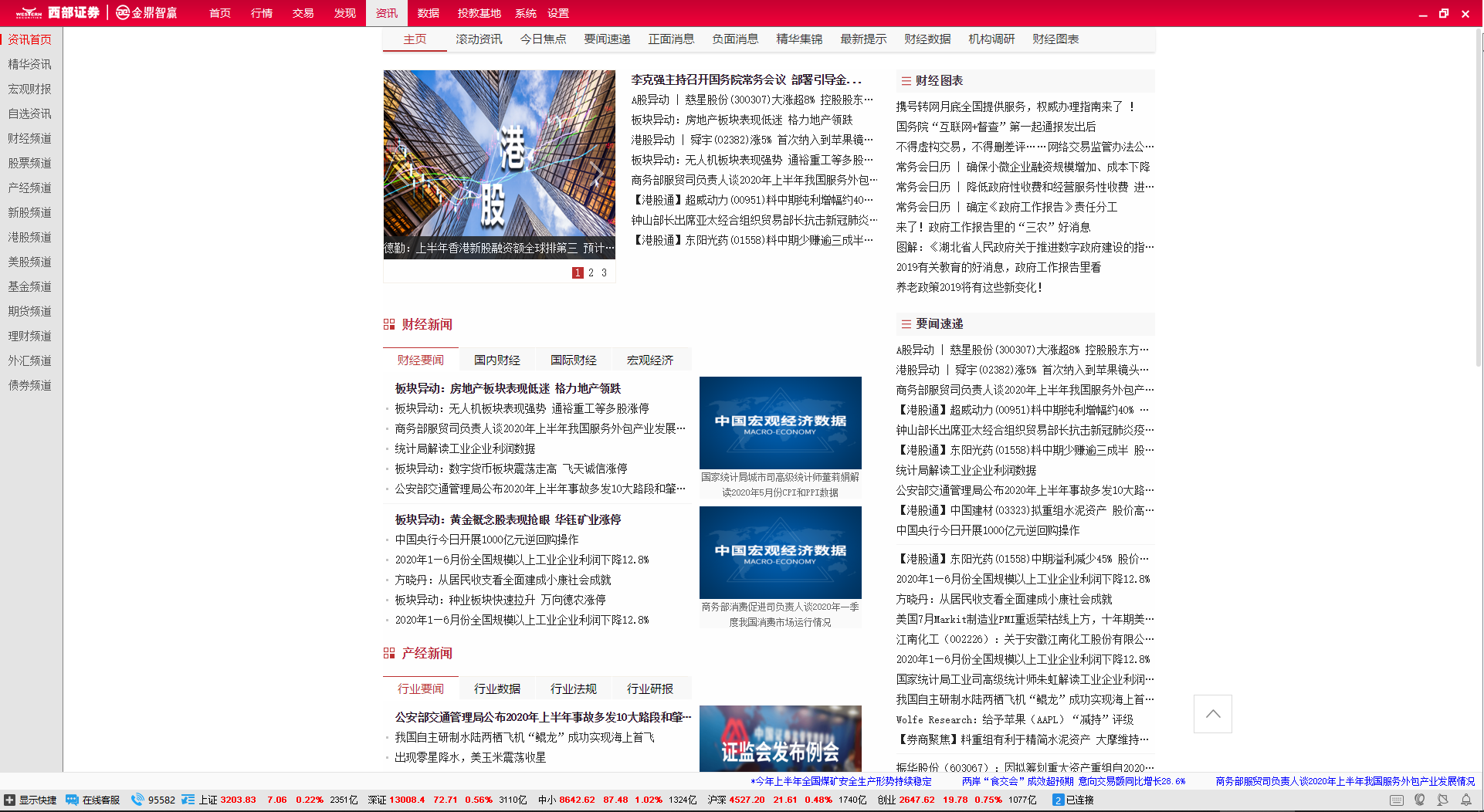
Task: Click the index chart icon before 上证
Action: [x=188, y=799]
